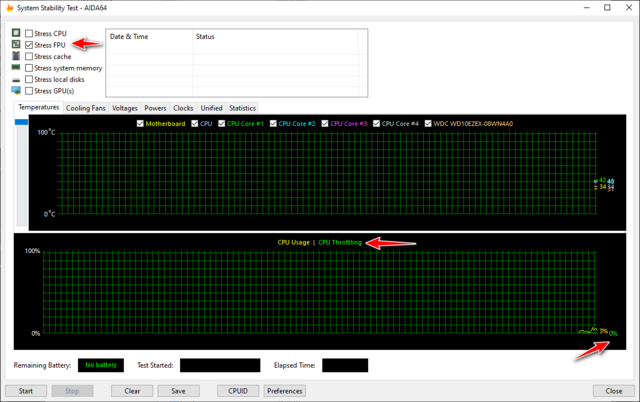Select the Statistics tab

(x=242, y=108)
